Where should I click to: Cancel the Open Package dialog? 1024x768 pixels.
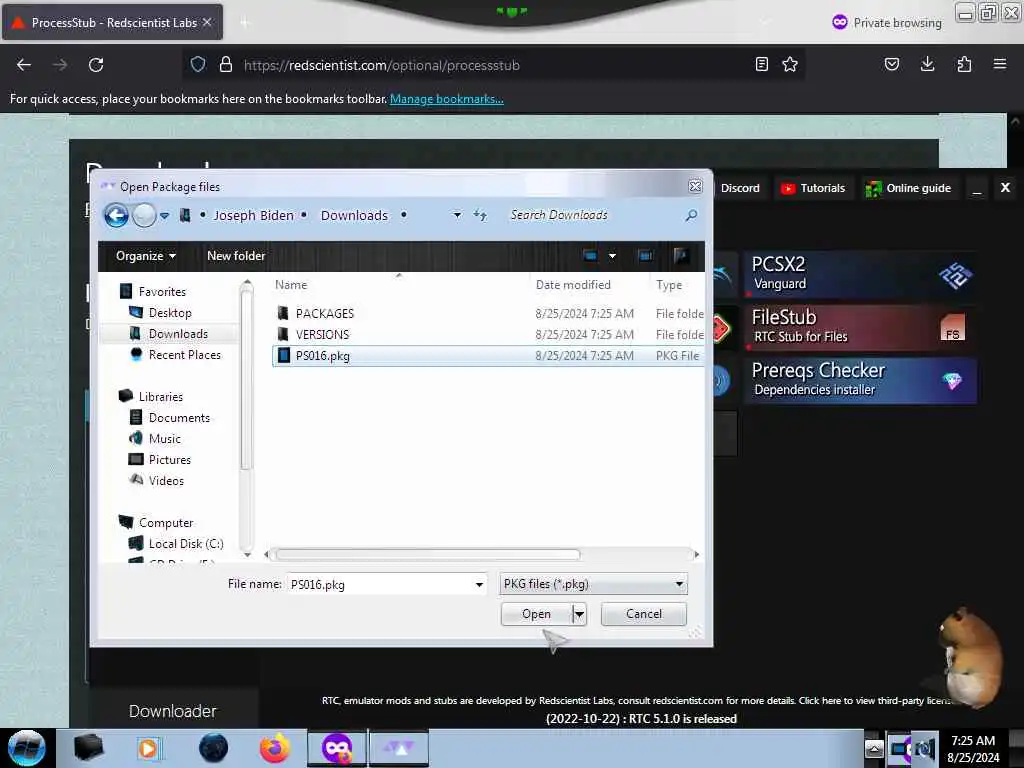click(643, 614)
